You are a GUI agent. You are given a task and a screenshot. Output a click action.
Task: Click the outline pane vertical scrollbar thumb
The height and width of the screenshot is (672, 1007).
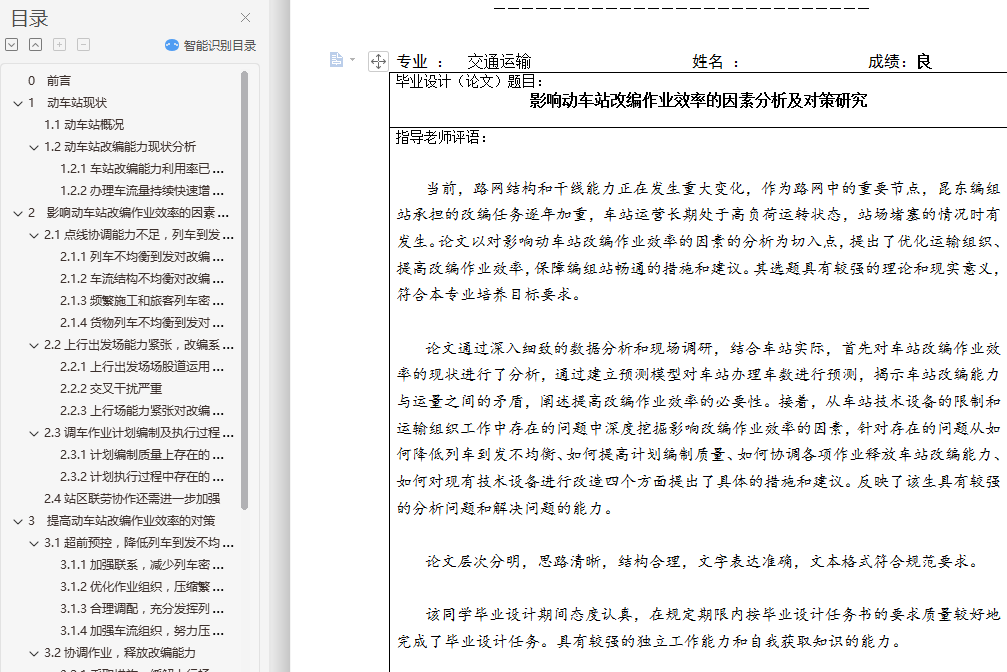point(244,290)
